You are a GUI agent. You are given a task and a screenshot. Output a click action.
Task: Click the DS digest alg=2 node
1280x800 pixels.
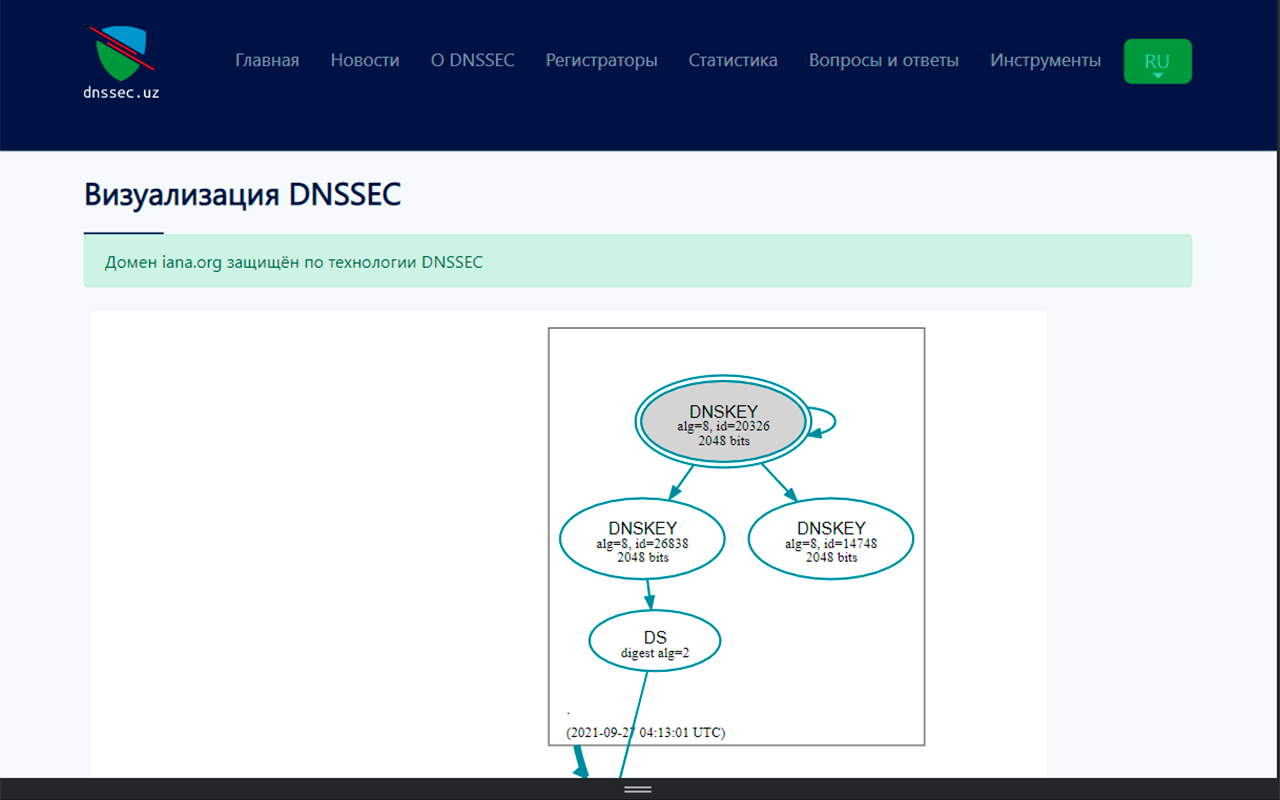654,640
